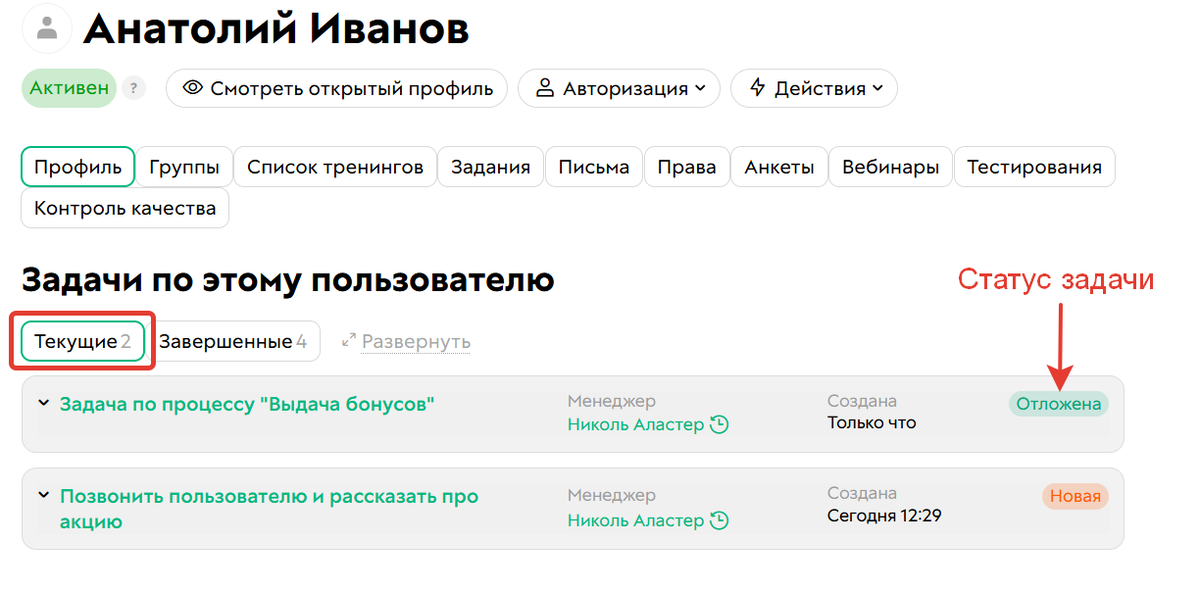Viewport: 1200px width, 591px height.
Task: Click the lightning icon inside Действия button
Action: click(x=757, y=88)
